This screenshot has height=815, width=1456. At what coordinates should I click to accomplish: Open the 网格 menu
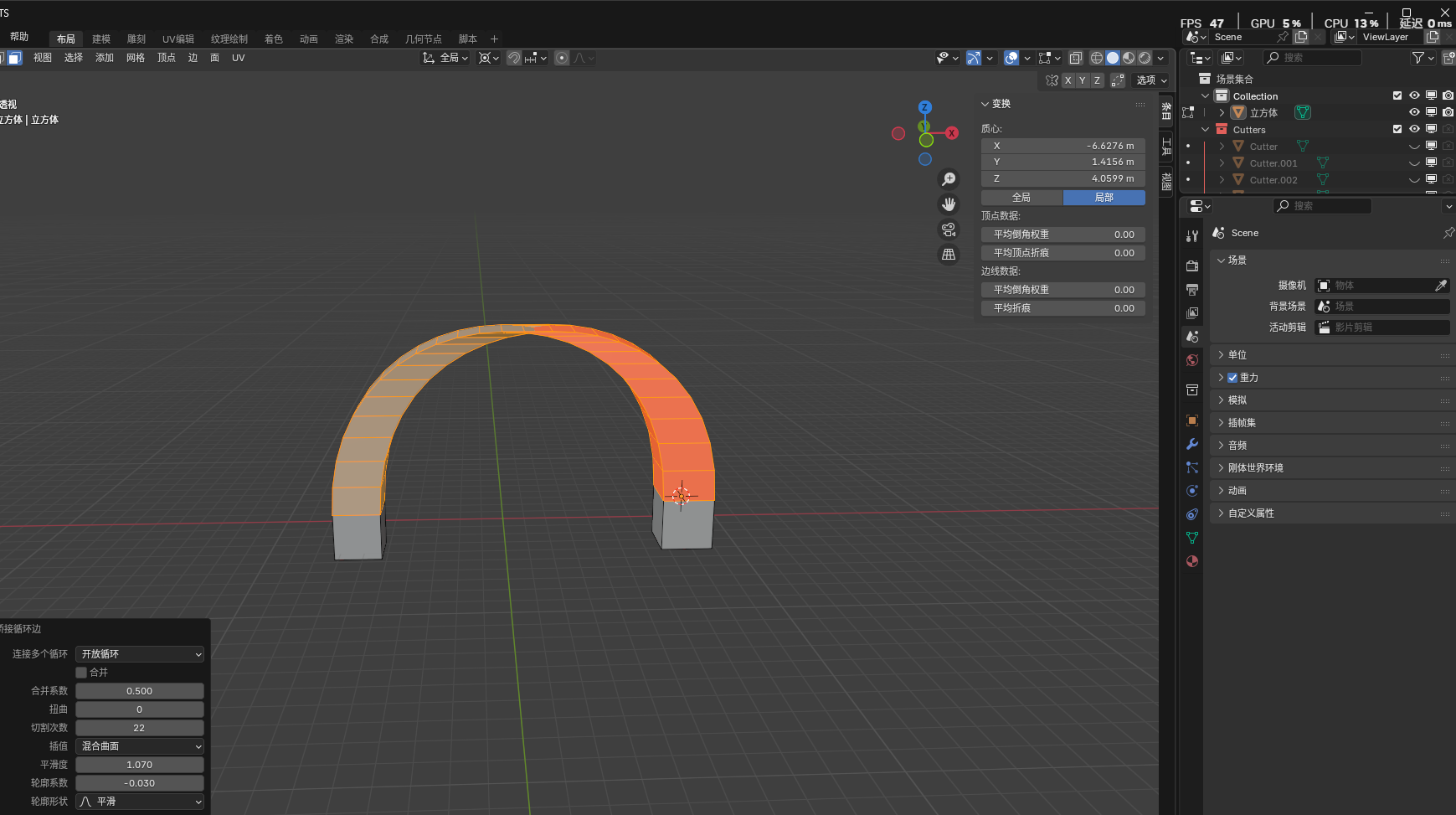[136, 58]
